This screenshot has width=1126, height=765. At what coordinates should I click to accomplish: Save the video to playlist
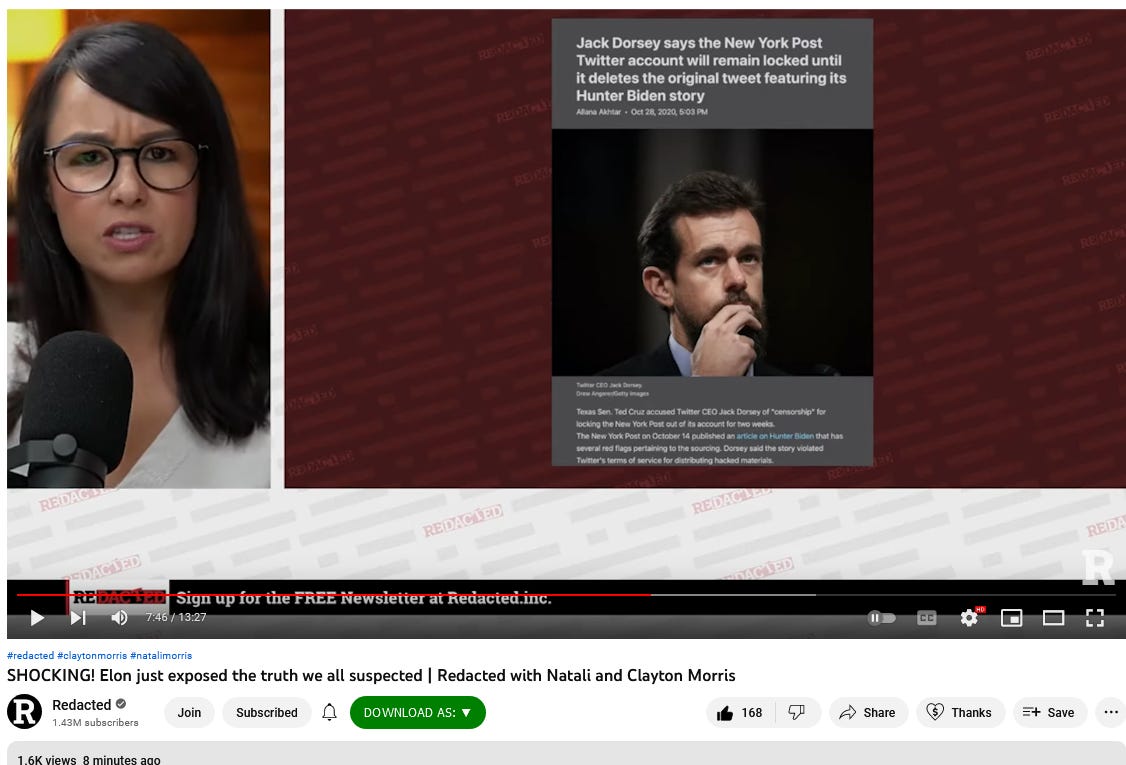click(x=1049, y=713)
